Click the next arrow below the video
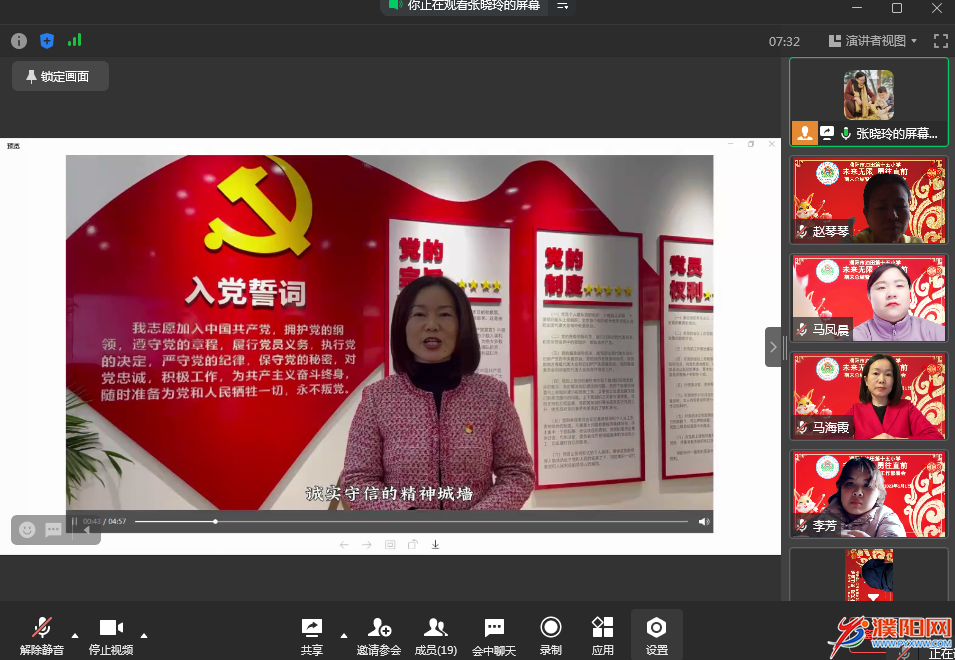Viewport: 955px width, 660px height. click(367, 544)
